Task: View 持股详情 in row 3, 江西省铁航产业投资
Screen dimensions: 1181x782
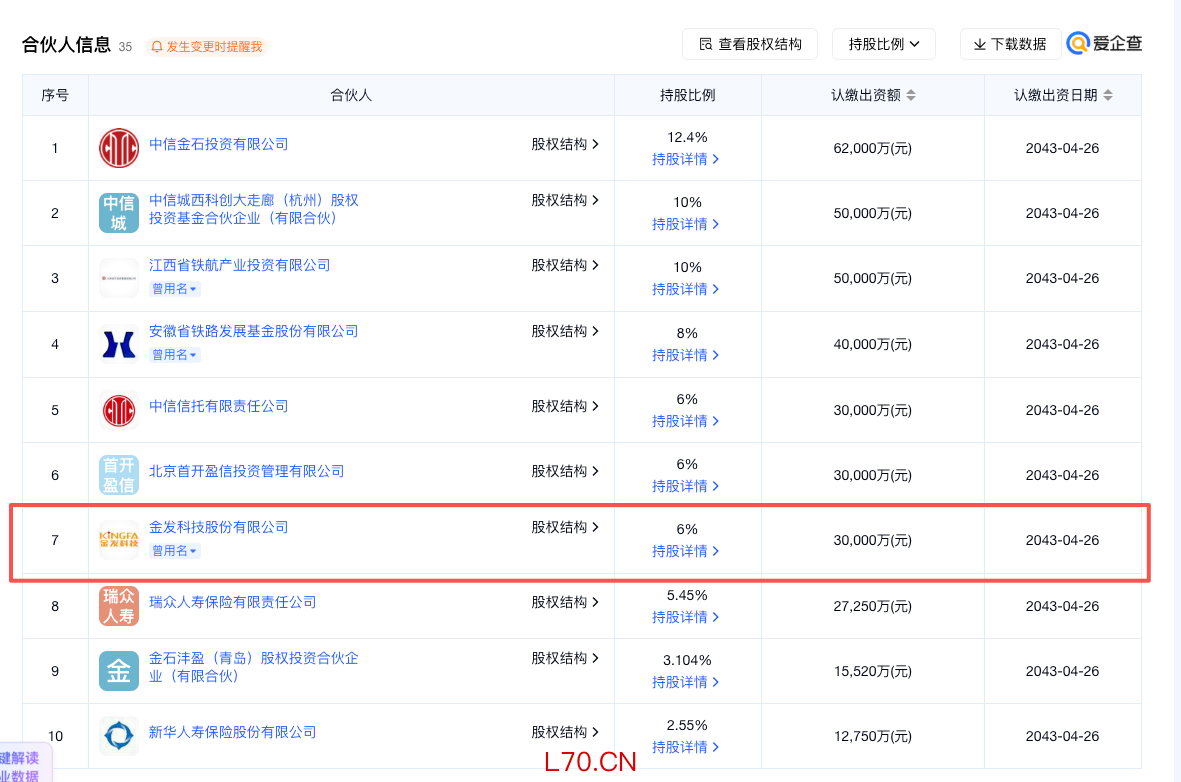Action: (x=685, y=289)
